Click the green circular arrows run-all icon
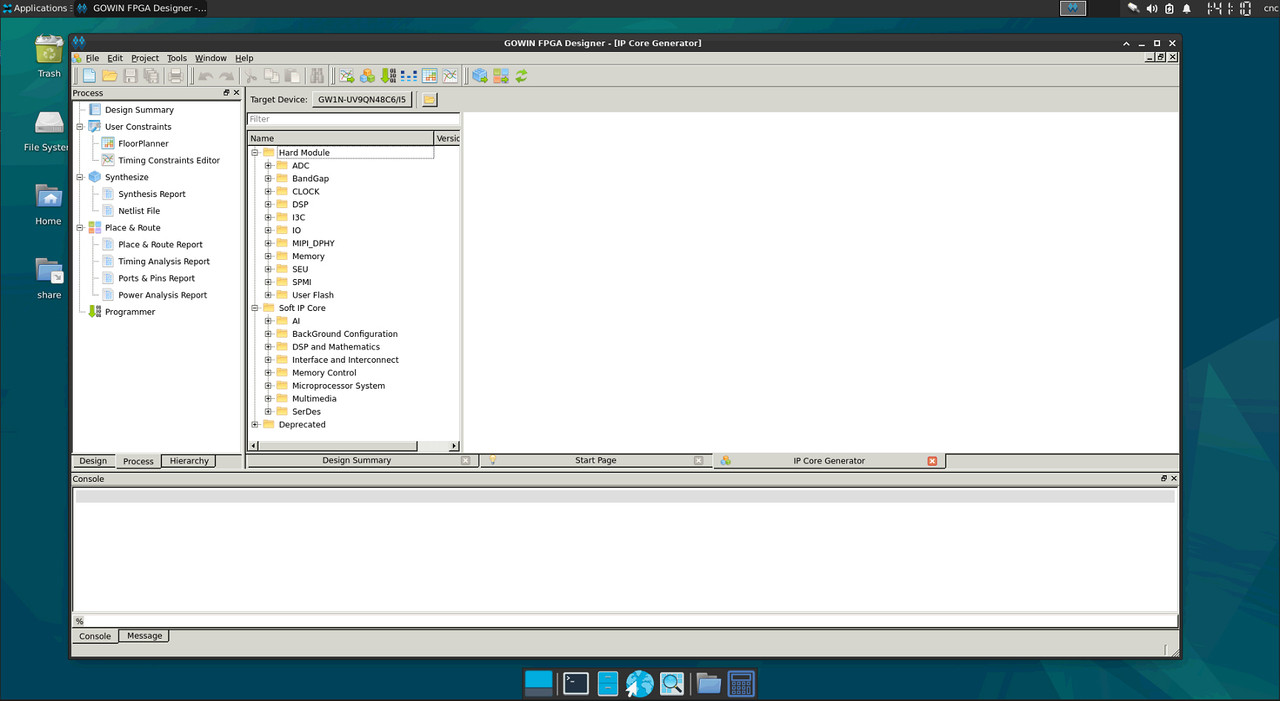 point(521,76)
